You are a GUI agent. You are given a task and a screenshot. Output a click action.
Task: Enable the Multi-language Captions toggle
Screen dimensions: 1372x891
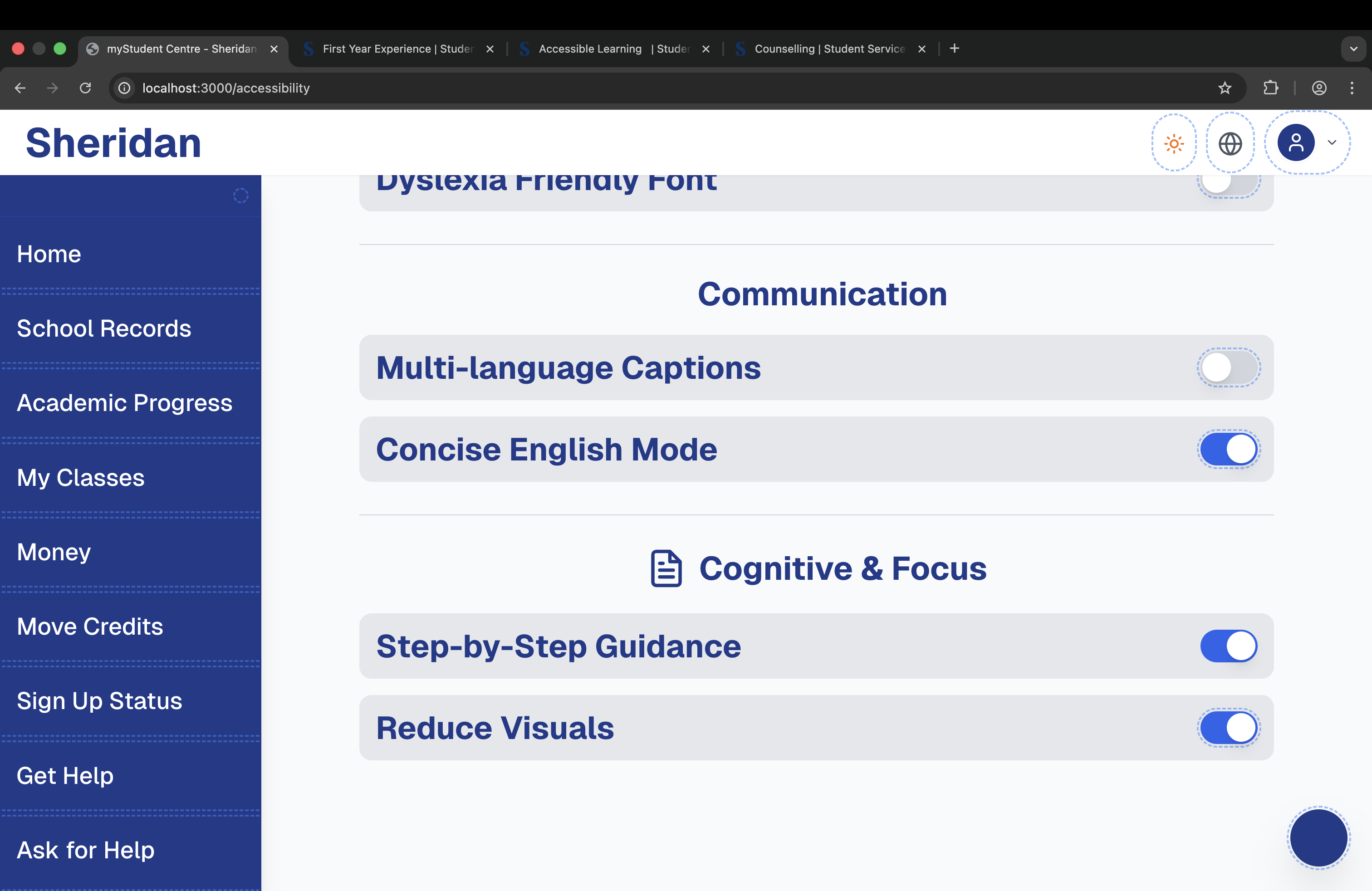[1229, 367]
